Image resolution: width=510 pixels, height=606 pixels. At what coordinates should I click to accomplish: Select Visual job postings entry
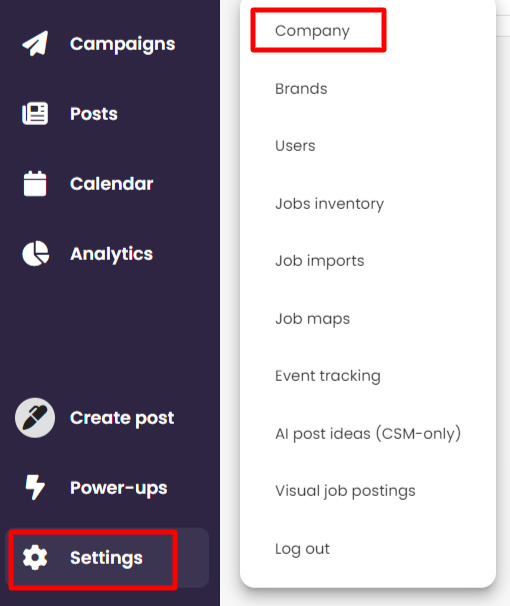point(345,491)
